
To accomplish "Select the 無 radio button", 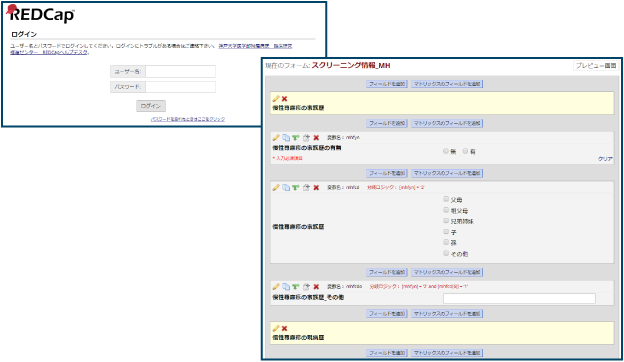I will [446, 151].
